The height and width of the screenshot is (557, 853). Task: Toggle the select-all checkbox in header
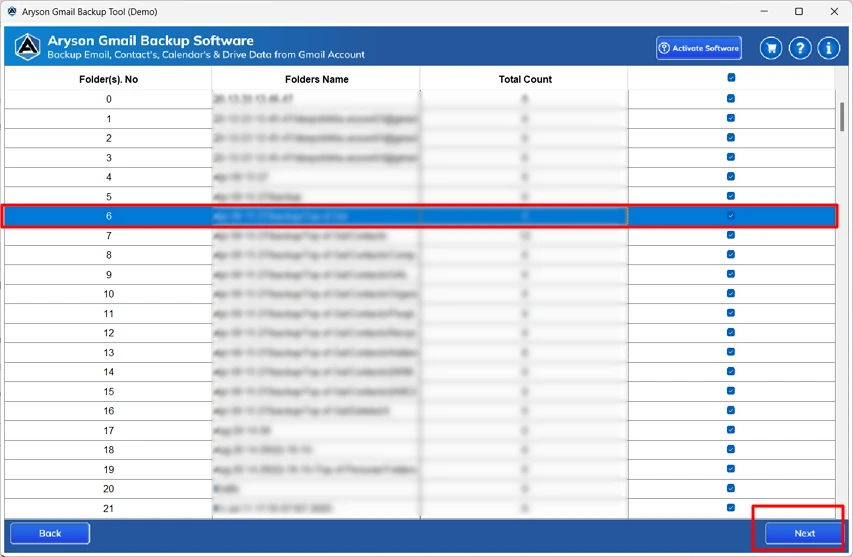[731, 78]
